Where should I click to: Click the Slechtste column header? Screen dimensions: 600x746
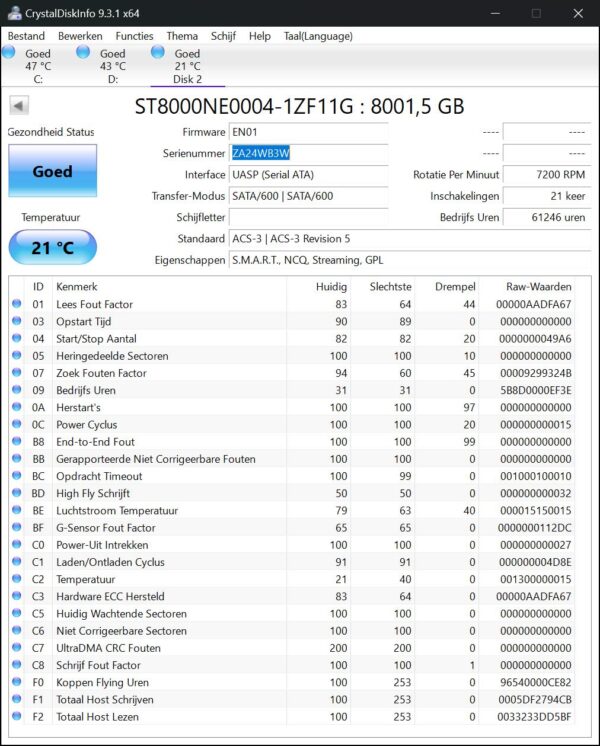(x=390, y=286)
